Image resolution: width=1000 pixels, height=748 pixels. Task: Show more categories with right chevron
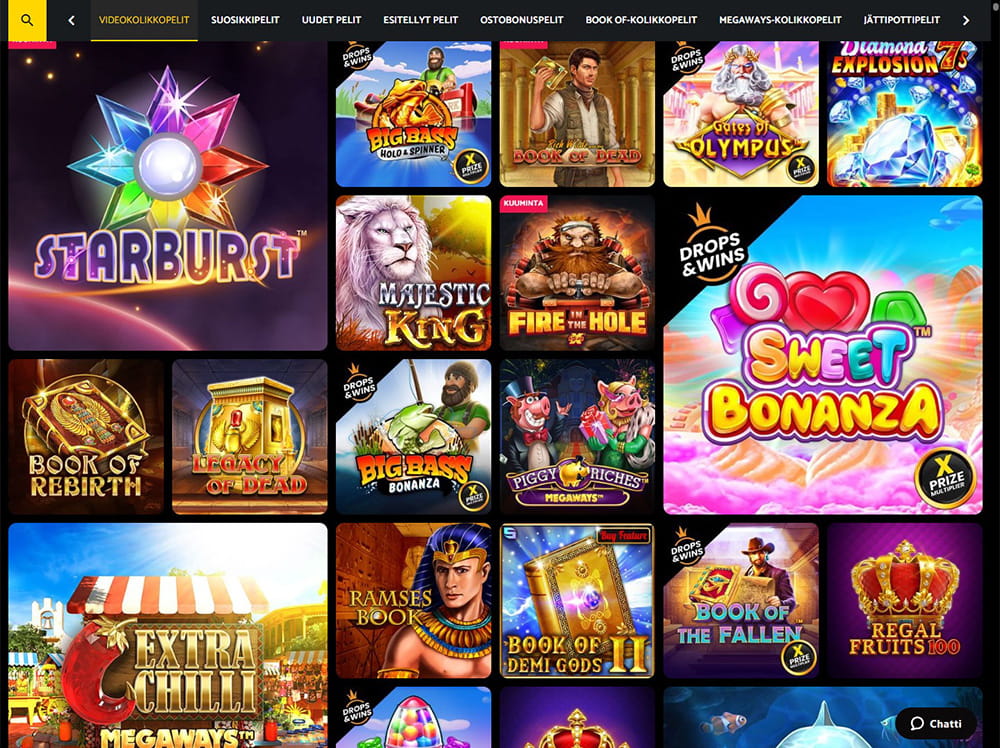tap(966, 20)
